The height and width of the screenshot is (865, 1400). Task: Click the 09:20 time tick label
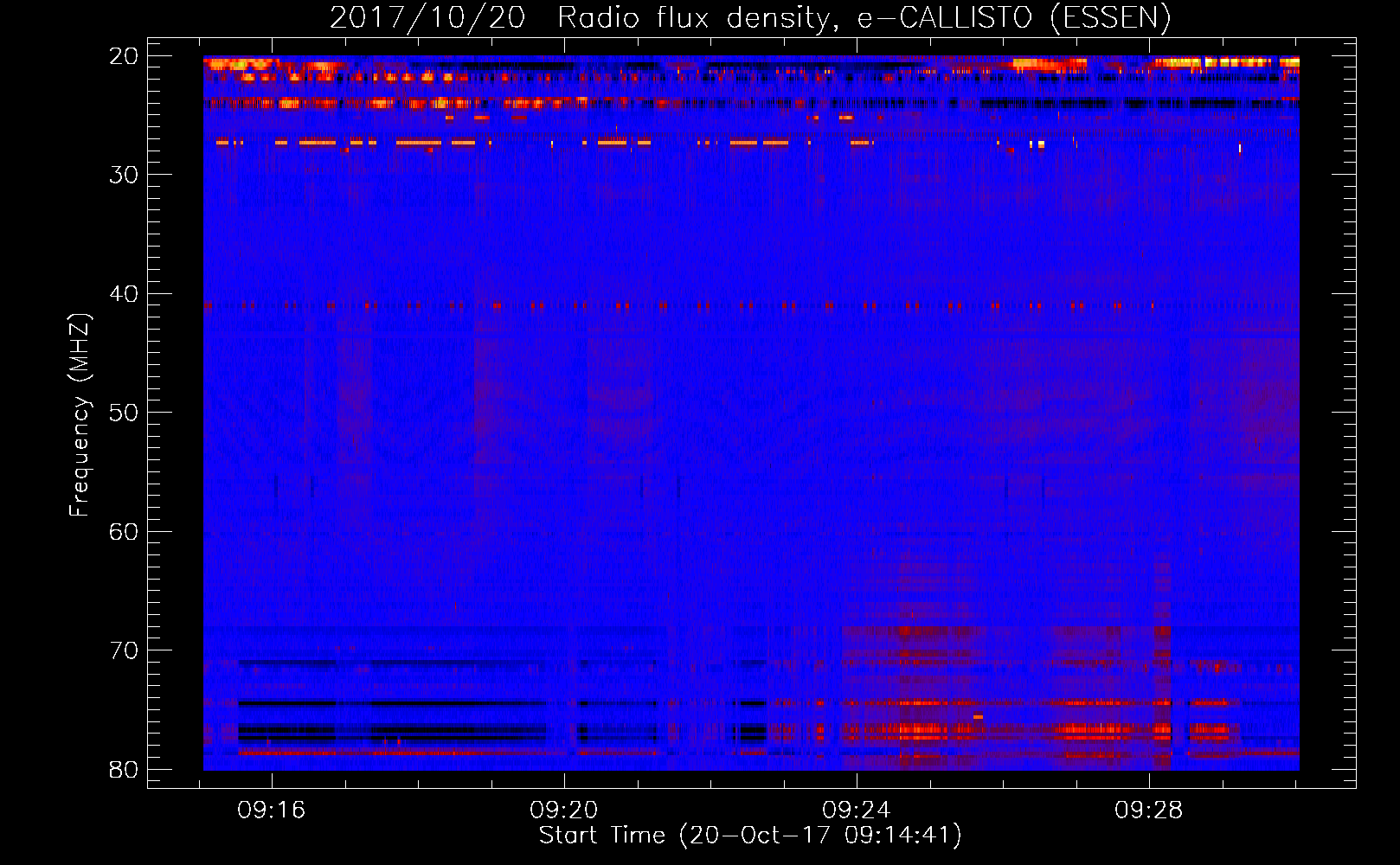click(x=564, y=811)
